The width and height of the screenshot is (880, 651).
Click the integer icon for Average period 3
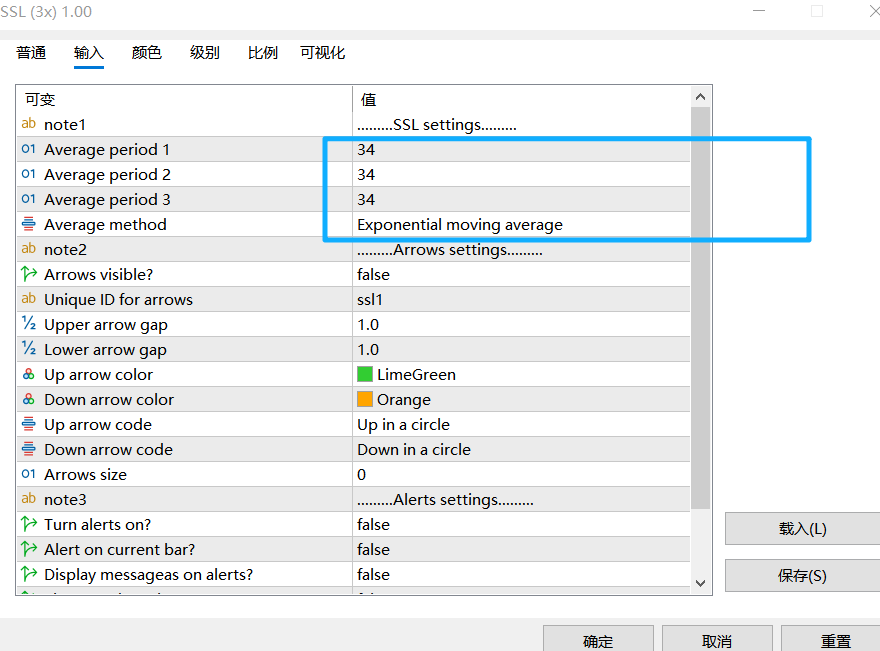[29, 199]
